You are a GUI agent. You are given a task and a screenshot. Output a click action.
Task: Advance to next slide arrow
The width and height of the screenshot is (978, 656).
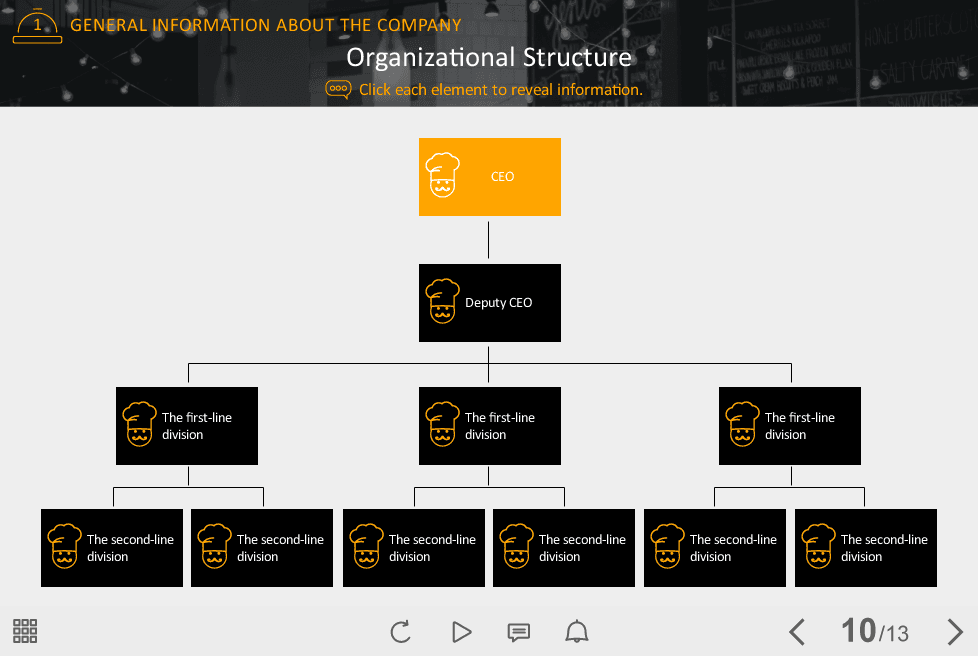[954, 632]
